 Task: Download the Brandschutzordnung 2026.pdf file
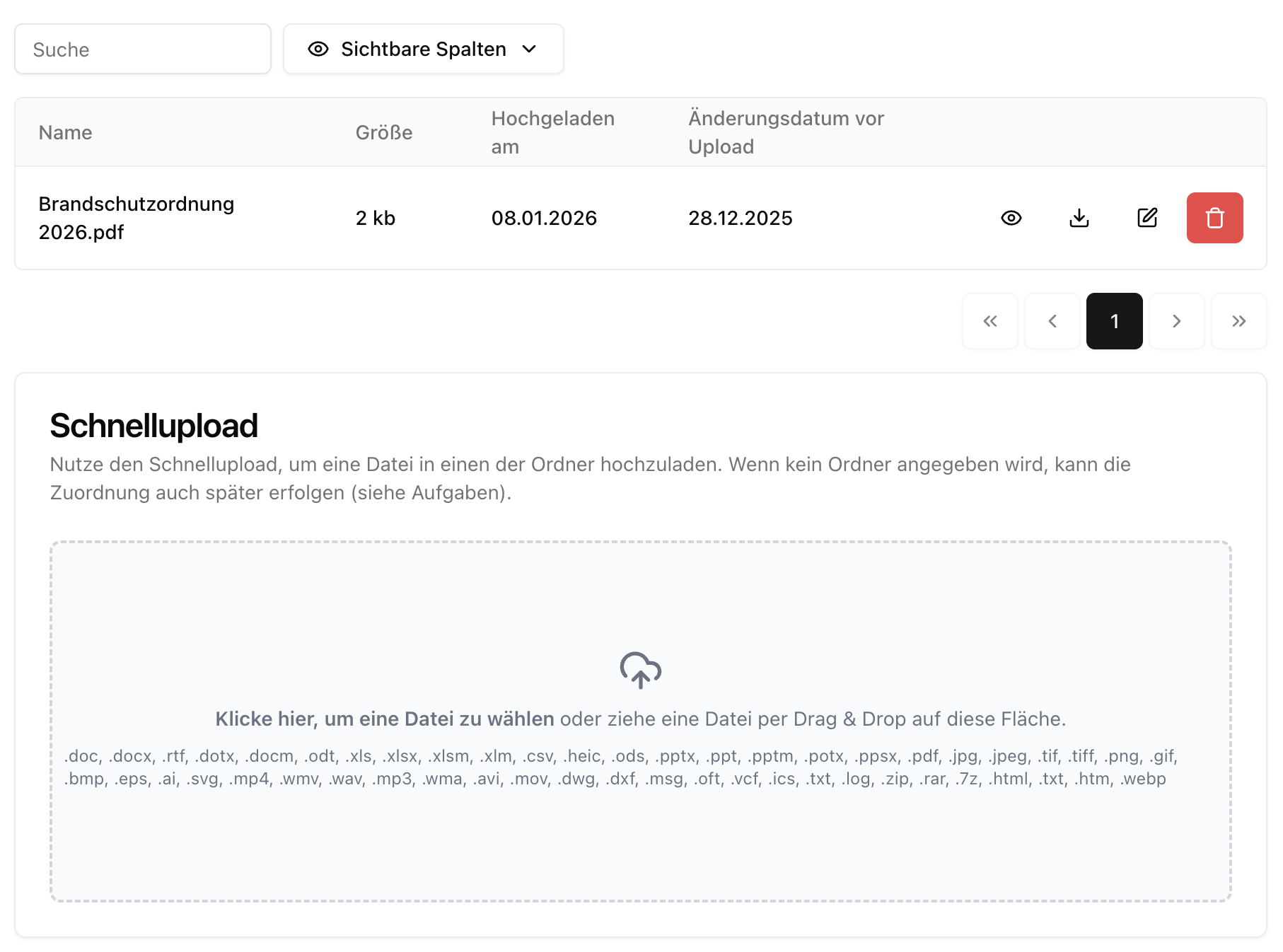tap(1079, 218)
